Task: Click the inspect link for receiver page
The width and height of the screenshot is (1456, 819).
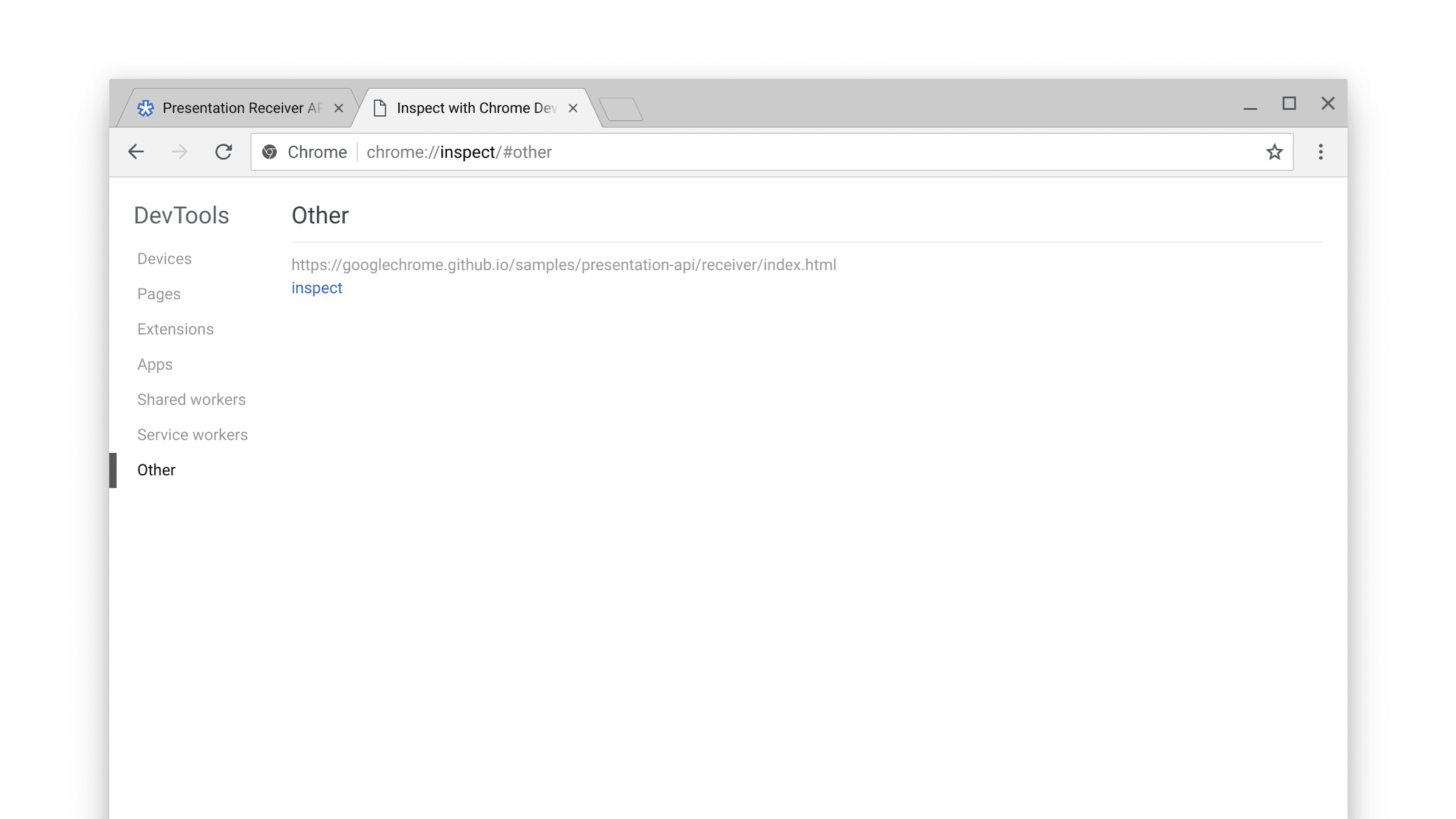Action: pyautogui.click(x=316, y=288)
